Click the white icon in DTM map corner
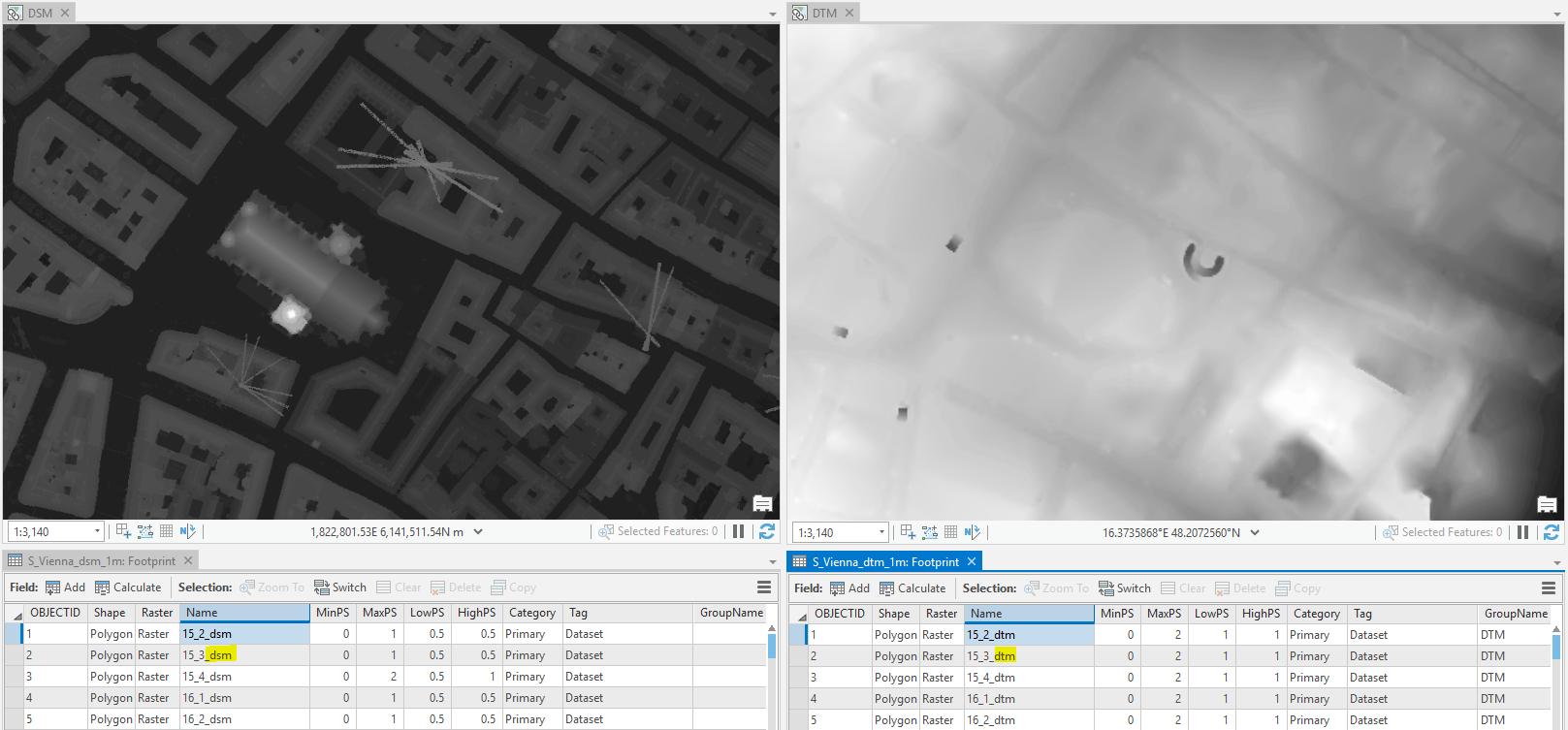This screenshot has width=1568, height=730. (x=1547, y=504)
